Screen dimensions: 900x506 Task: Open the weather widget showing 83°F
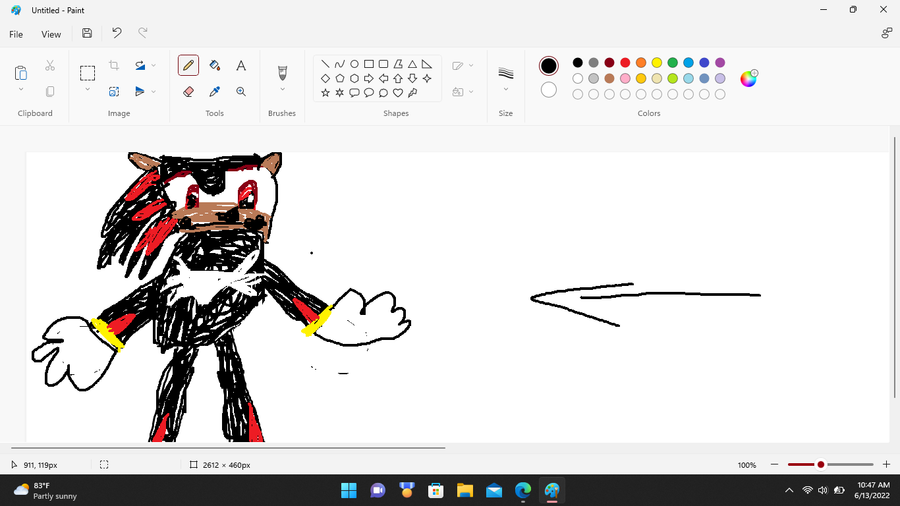[x=45, y=491]
